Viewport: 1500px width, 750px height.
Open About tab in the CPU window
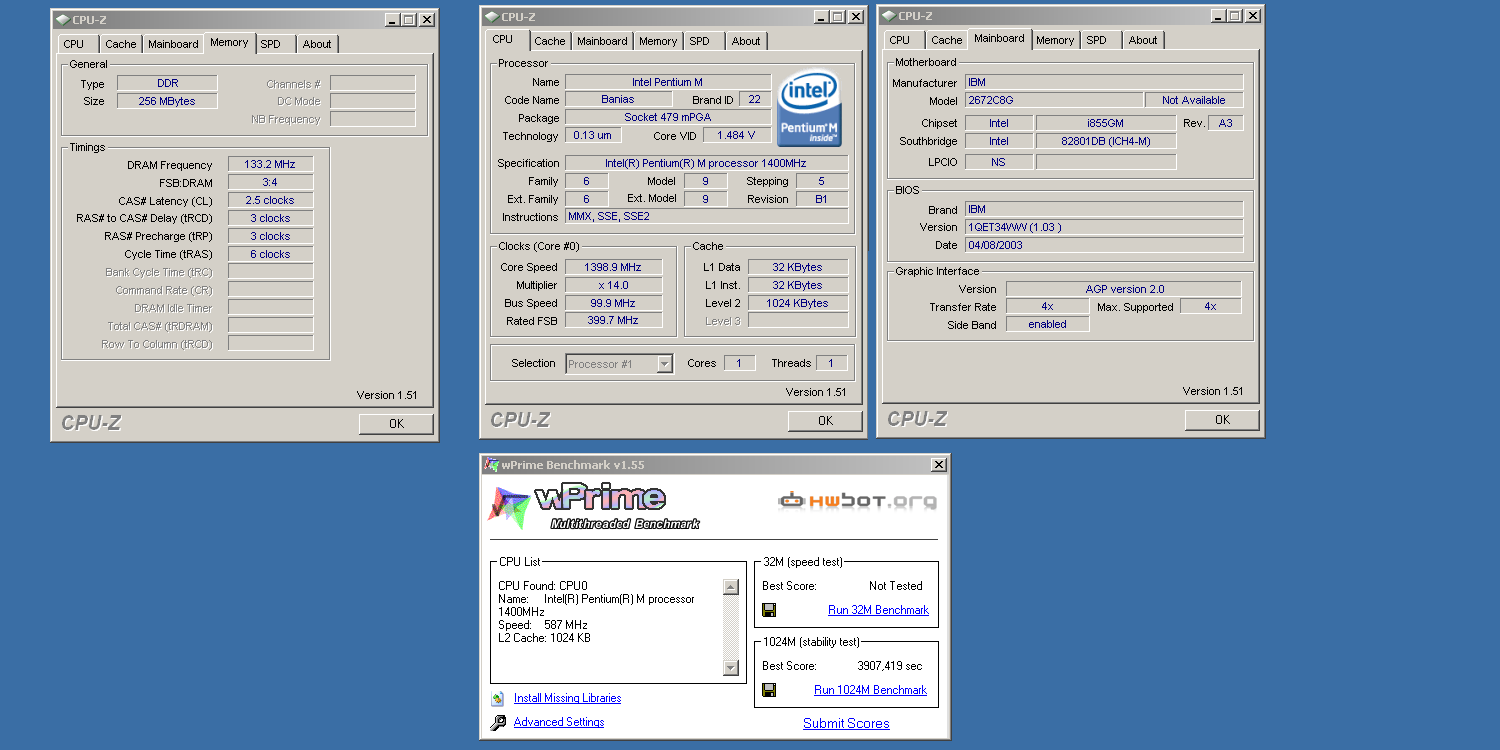click(x=746, y=41)
